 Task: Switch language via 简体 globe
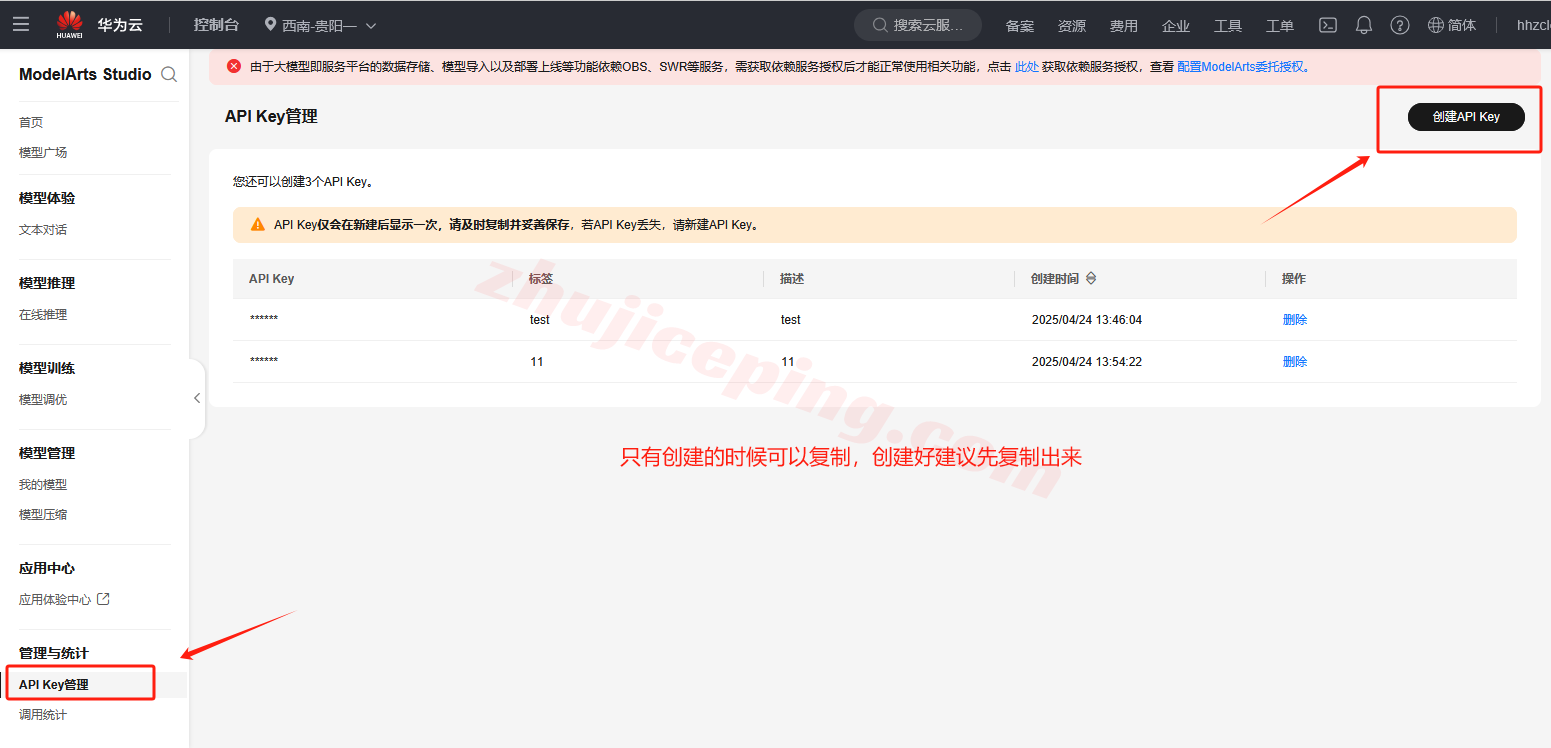point(1452,25)
